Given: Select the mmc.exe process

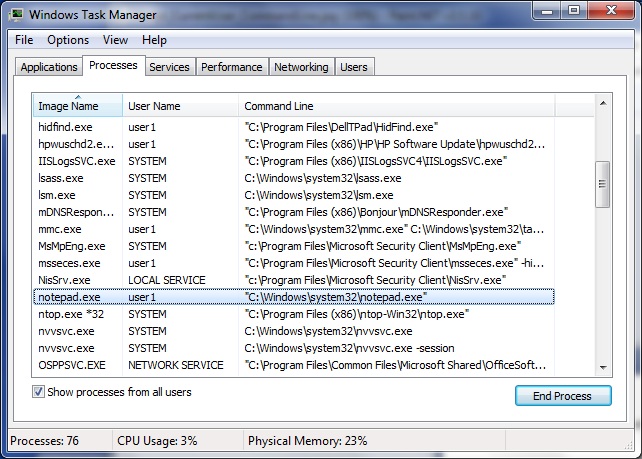Looking at the screenshot, I should 294,229.
